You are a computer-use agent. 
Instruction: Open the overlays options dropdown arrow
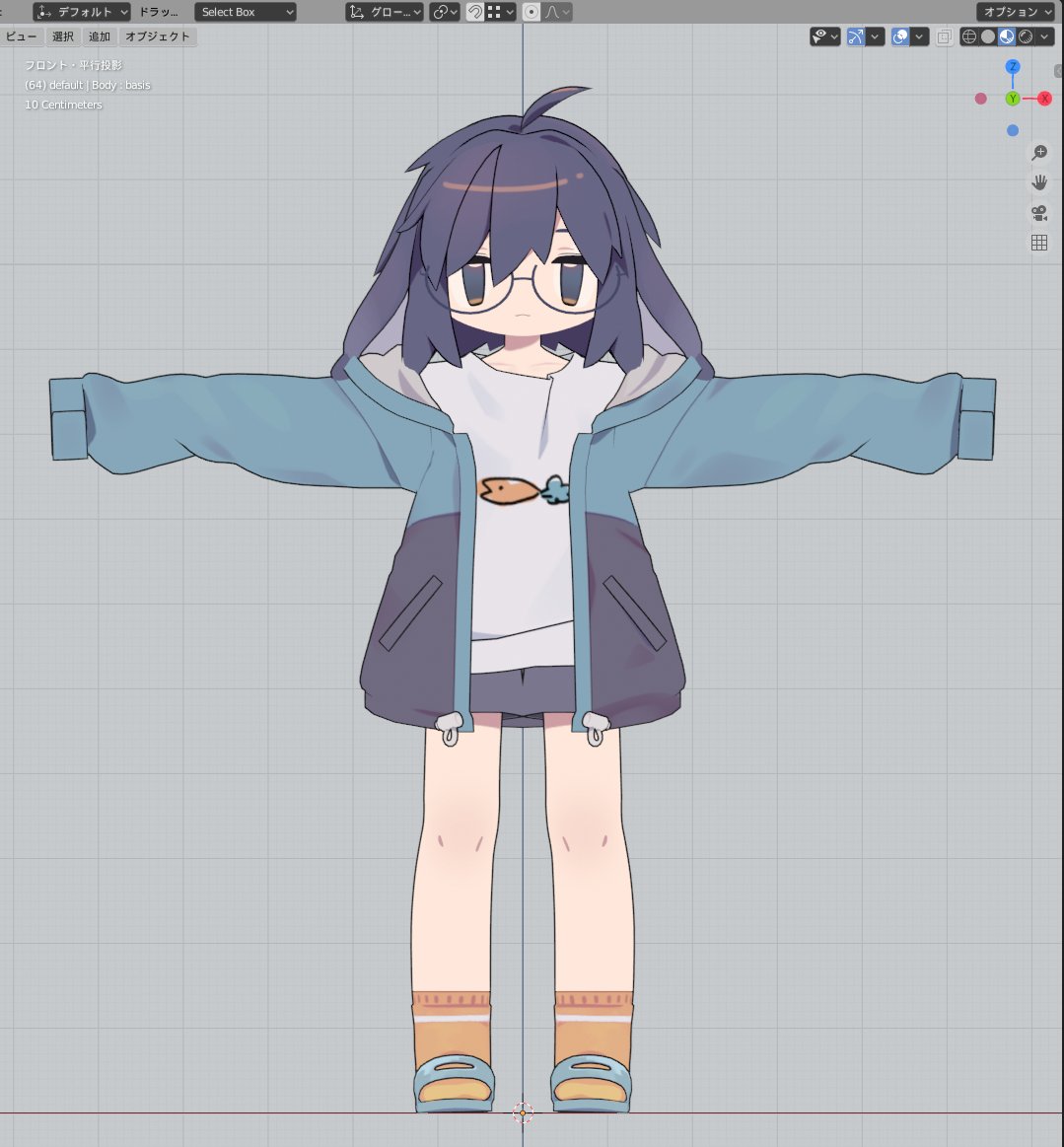920,36
